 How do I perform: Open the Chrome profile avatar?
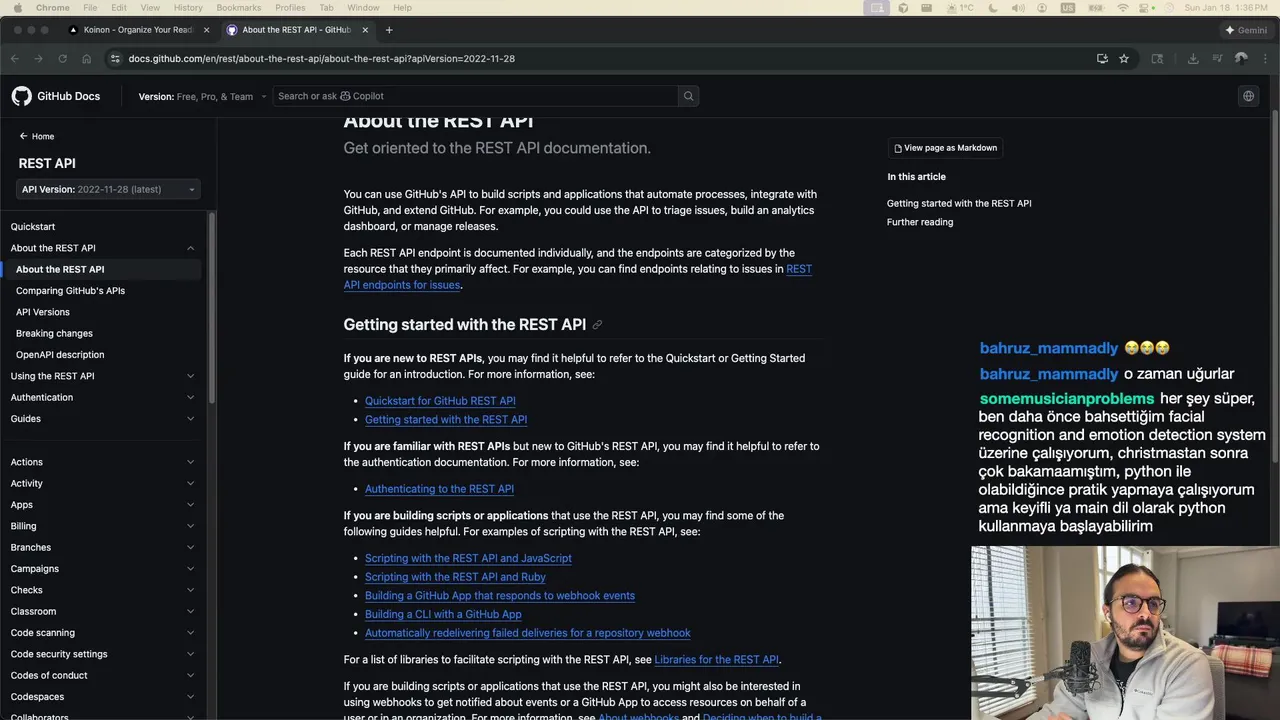tap(1241, 59)
